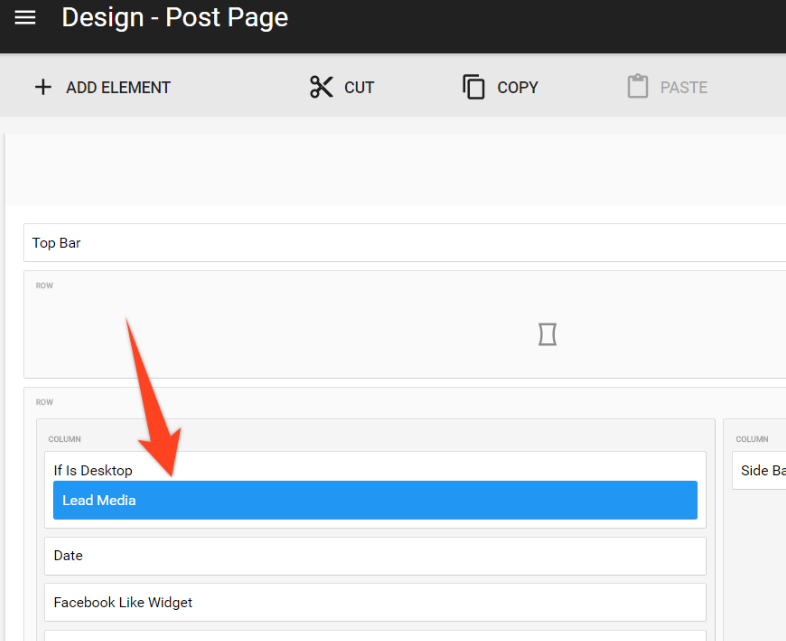786x641 pixels.
Task: Click the second ROW label above the columns
Action: coord(45,403)
